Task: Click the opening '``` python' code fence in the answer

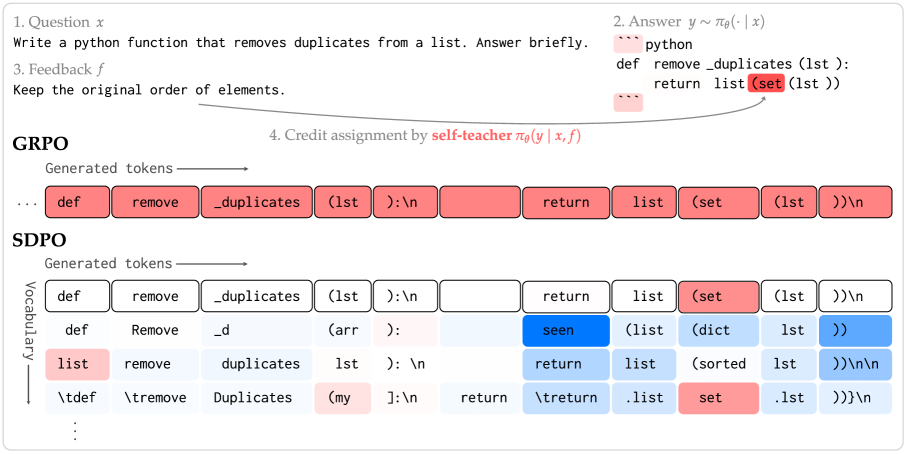Action: click(x=653, y=44)
